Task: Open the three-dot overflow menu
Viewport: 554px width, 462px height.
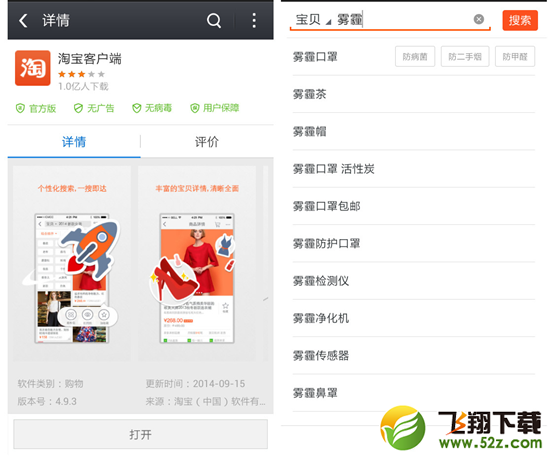Action: (x=254, y=20)
